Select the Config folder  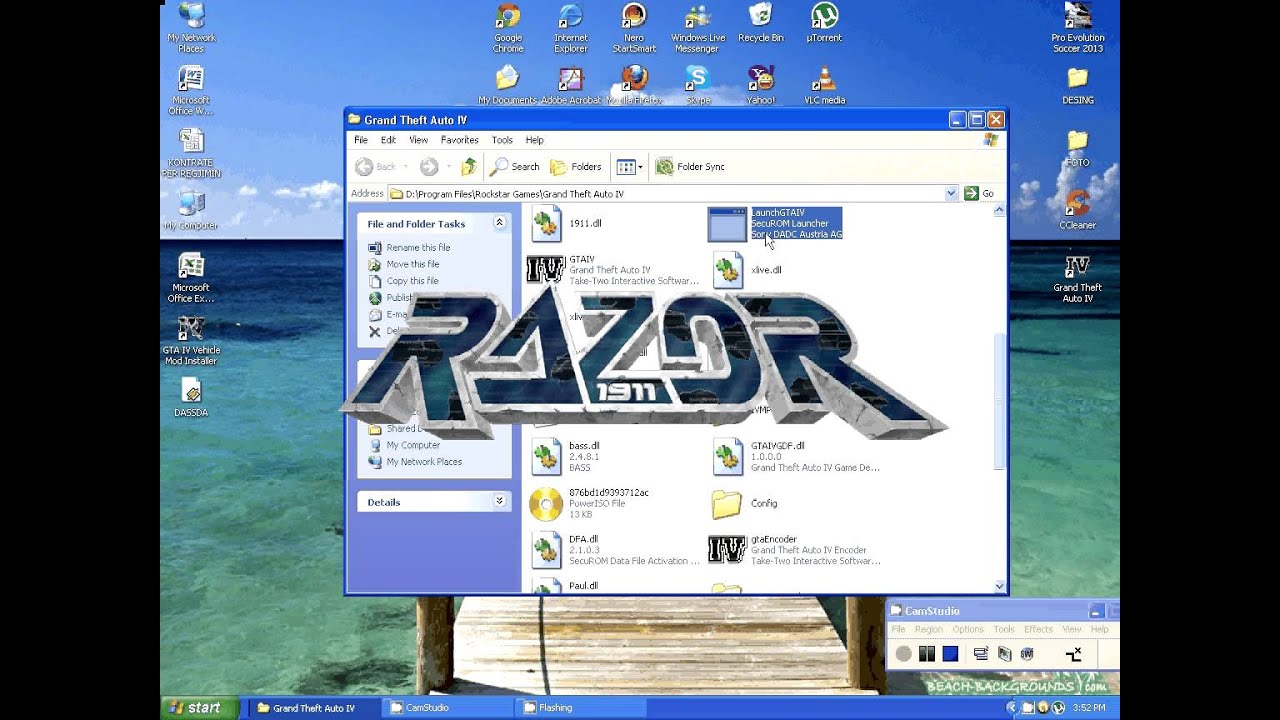(x=744, y=503)
